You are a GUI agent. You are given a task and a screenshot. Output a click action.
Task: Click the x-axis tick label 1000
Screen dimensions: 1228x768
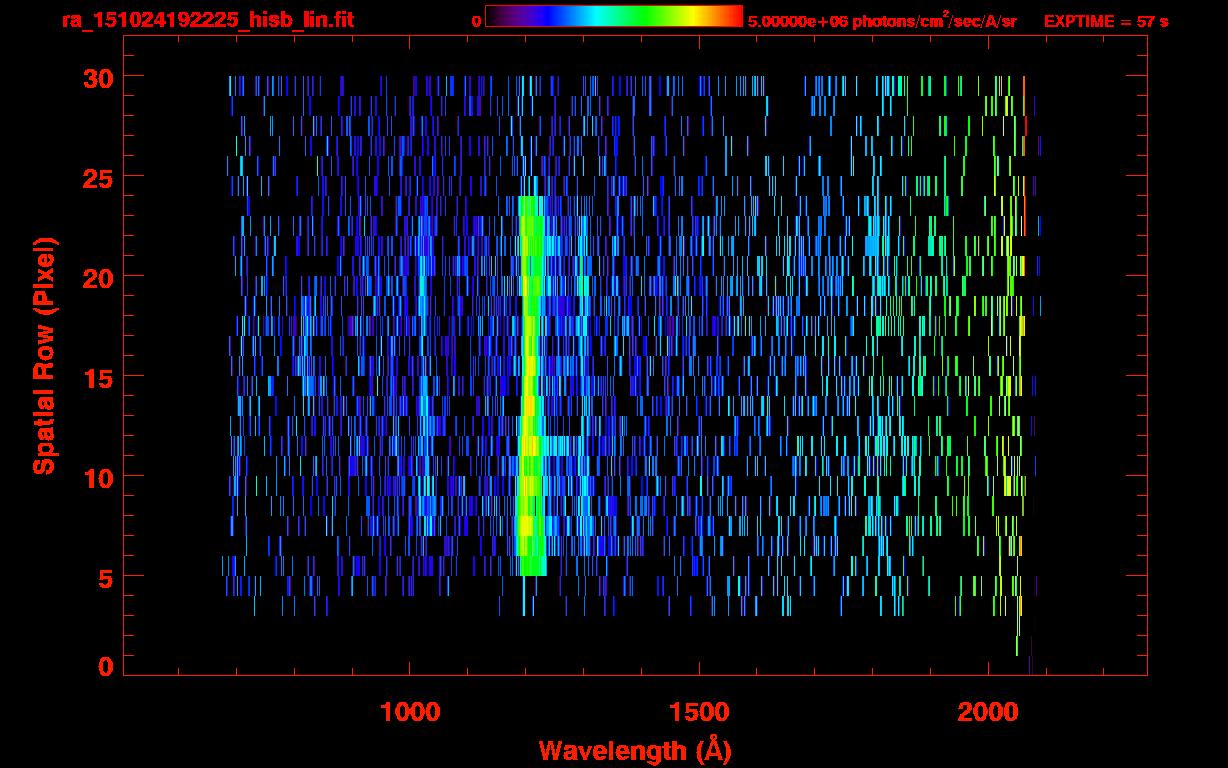(x=410, y=712)
